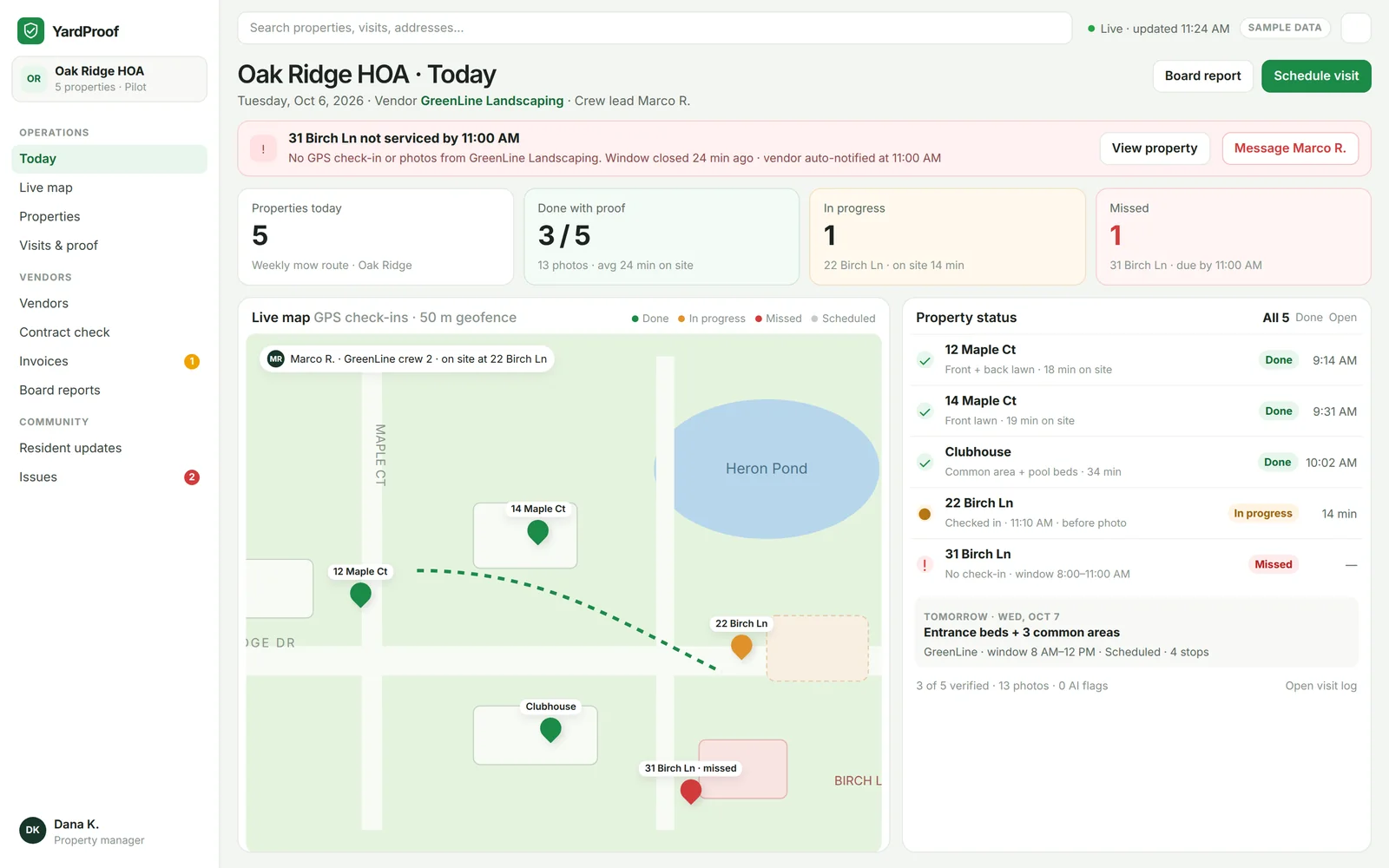Click the Tomorrow Entrance beds card
The width and height of the screenshot is (1389, 868).
point(1136,633)
